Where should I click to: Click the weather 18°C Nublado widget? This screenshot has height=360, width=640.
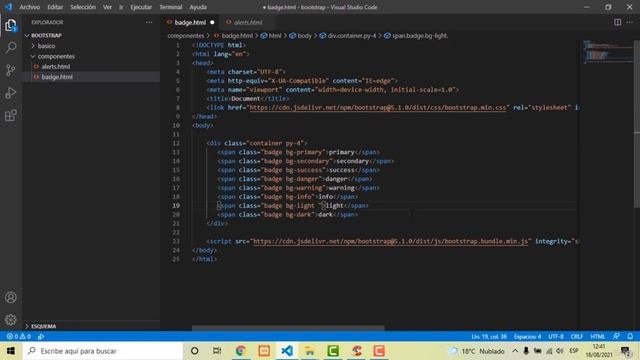477,351
